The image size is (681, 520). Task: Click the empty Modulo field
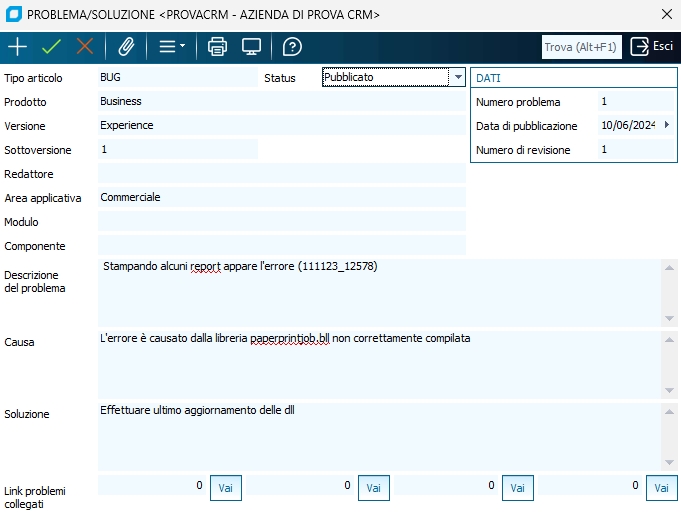pyautogui.click(x=282, y=221)
